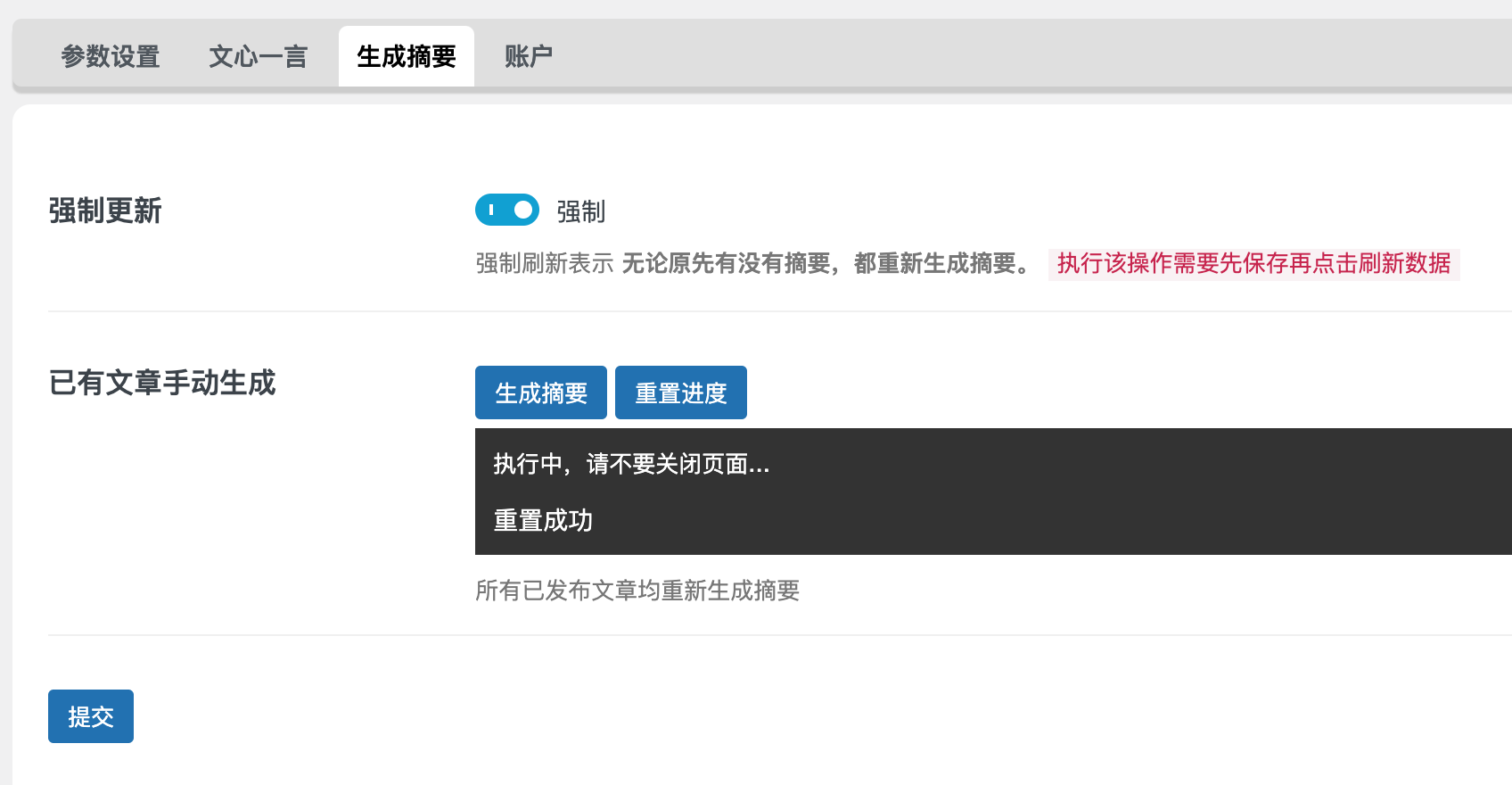Disable the 强制更新 toggle switch

(x=507, y=210)
